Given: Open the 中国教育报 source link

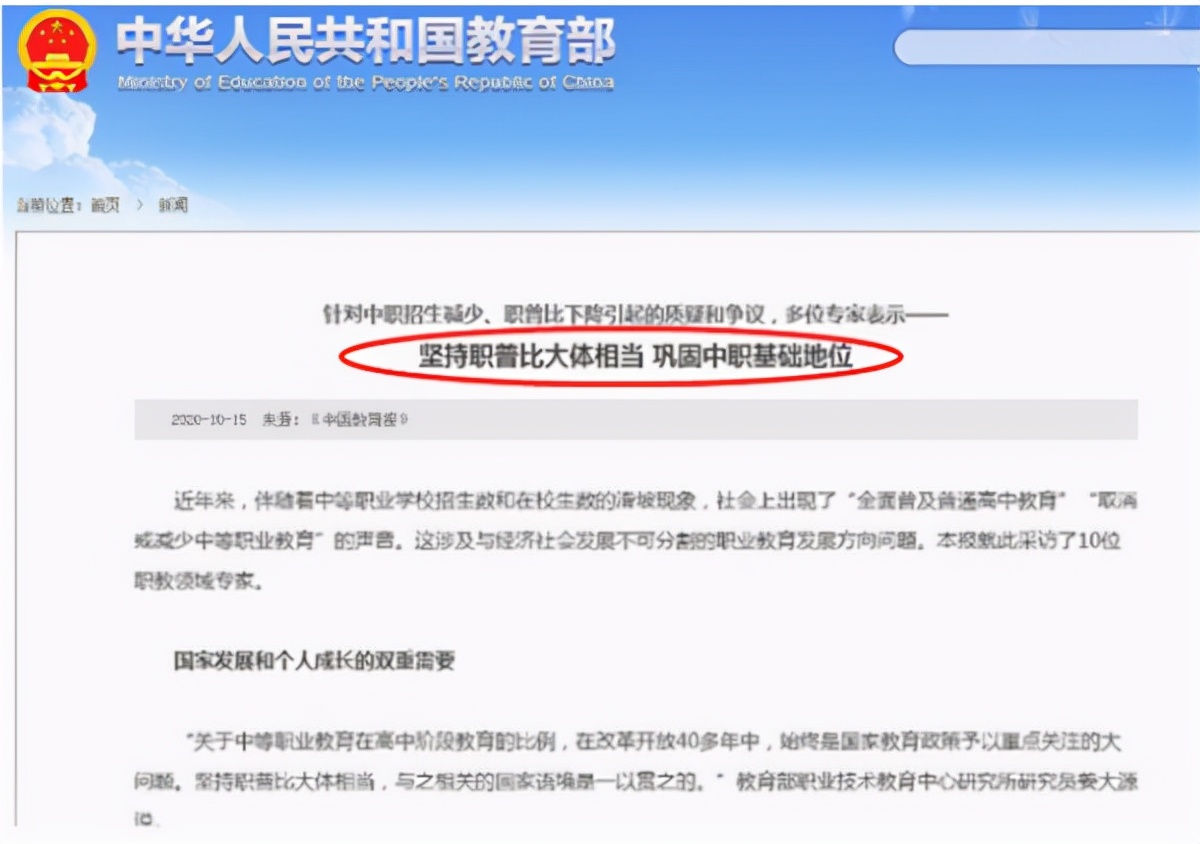Looking at the screenshot, I should point(360,420).
